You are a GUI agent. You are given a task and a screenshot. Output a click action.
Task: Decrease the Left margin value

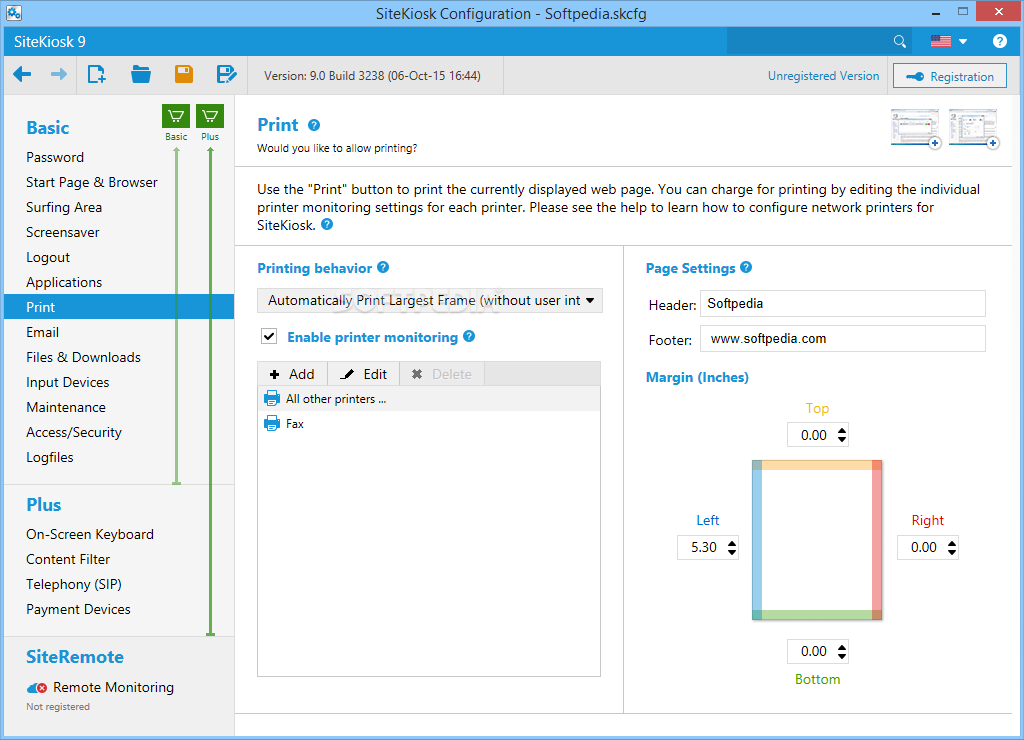[x=732, y=552]
